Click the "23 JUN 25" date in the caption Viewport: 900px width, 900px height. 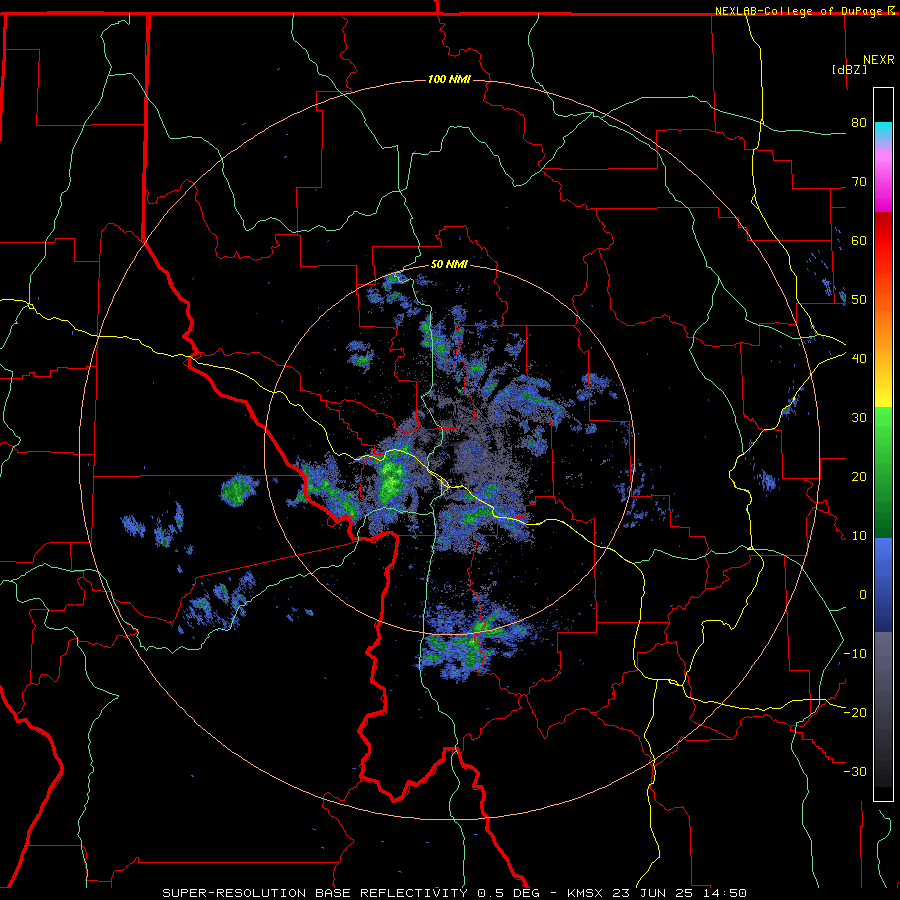click(x=651, y=893)
